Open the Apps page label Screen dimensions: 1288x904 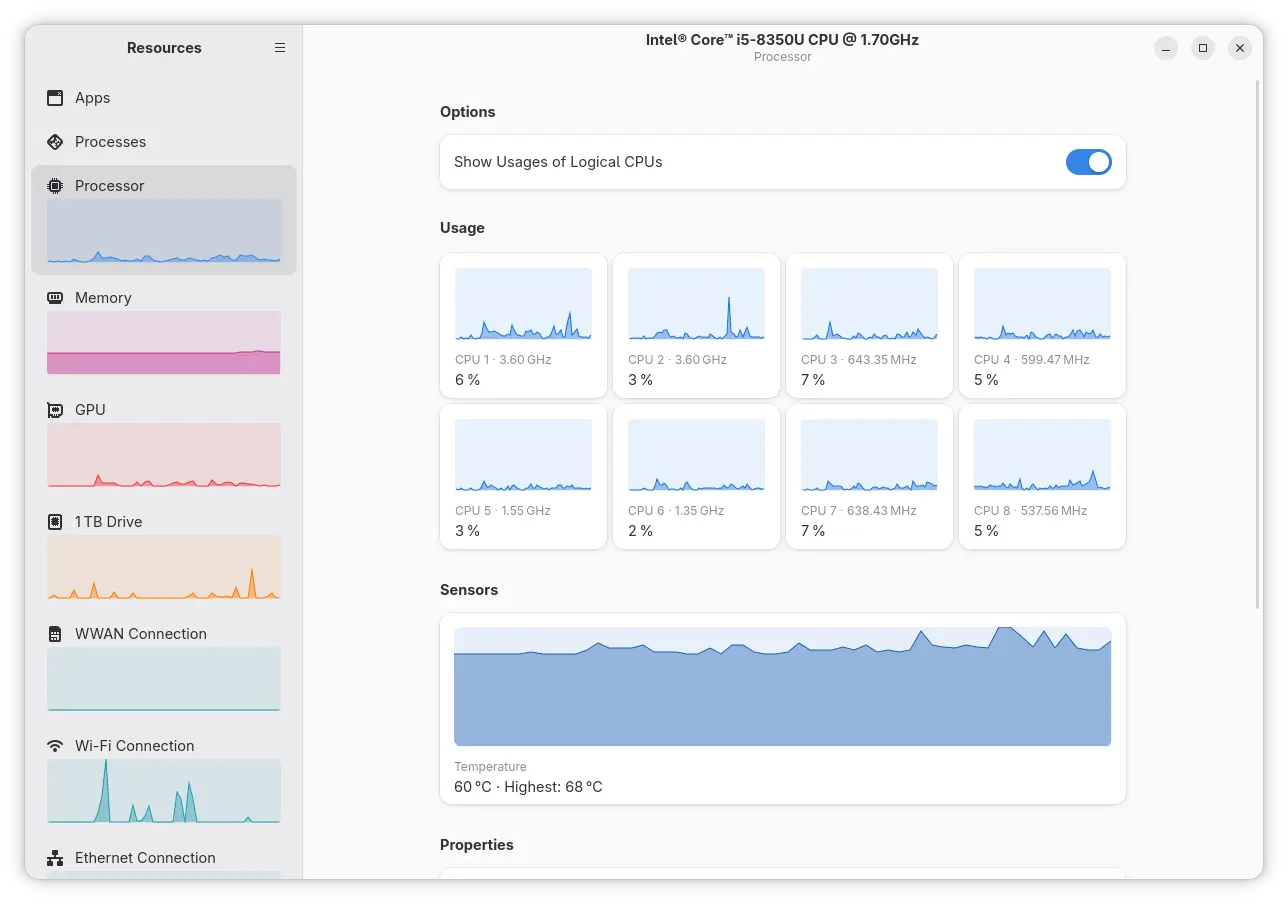pyautogui.click(x=93, y=98)
